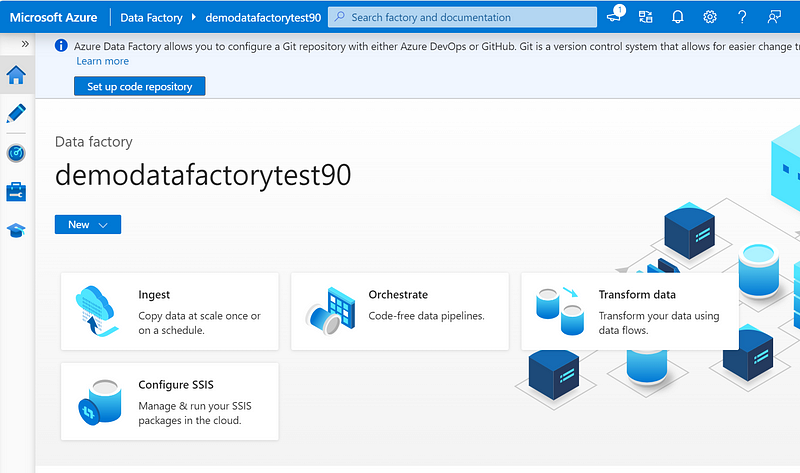Click Set up code repository button
This screenshot has width=800, height=473.
140,86
